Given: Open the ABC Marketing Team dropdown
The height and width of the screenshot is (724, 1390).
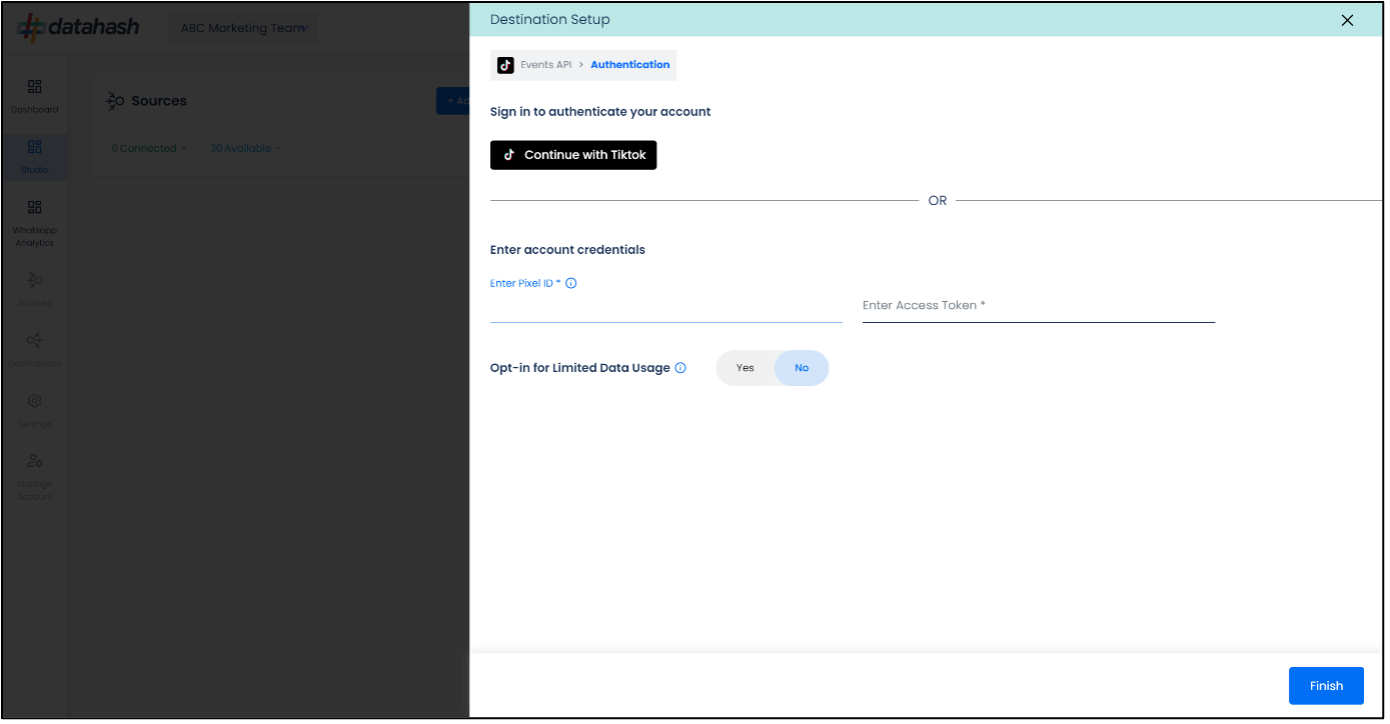Looking at the screenshot, I should pos(243,28).
